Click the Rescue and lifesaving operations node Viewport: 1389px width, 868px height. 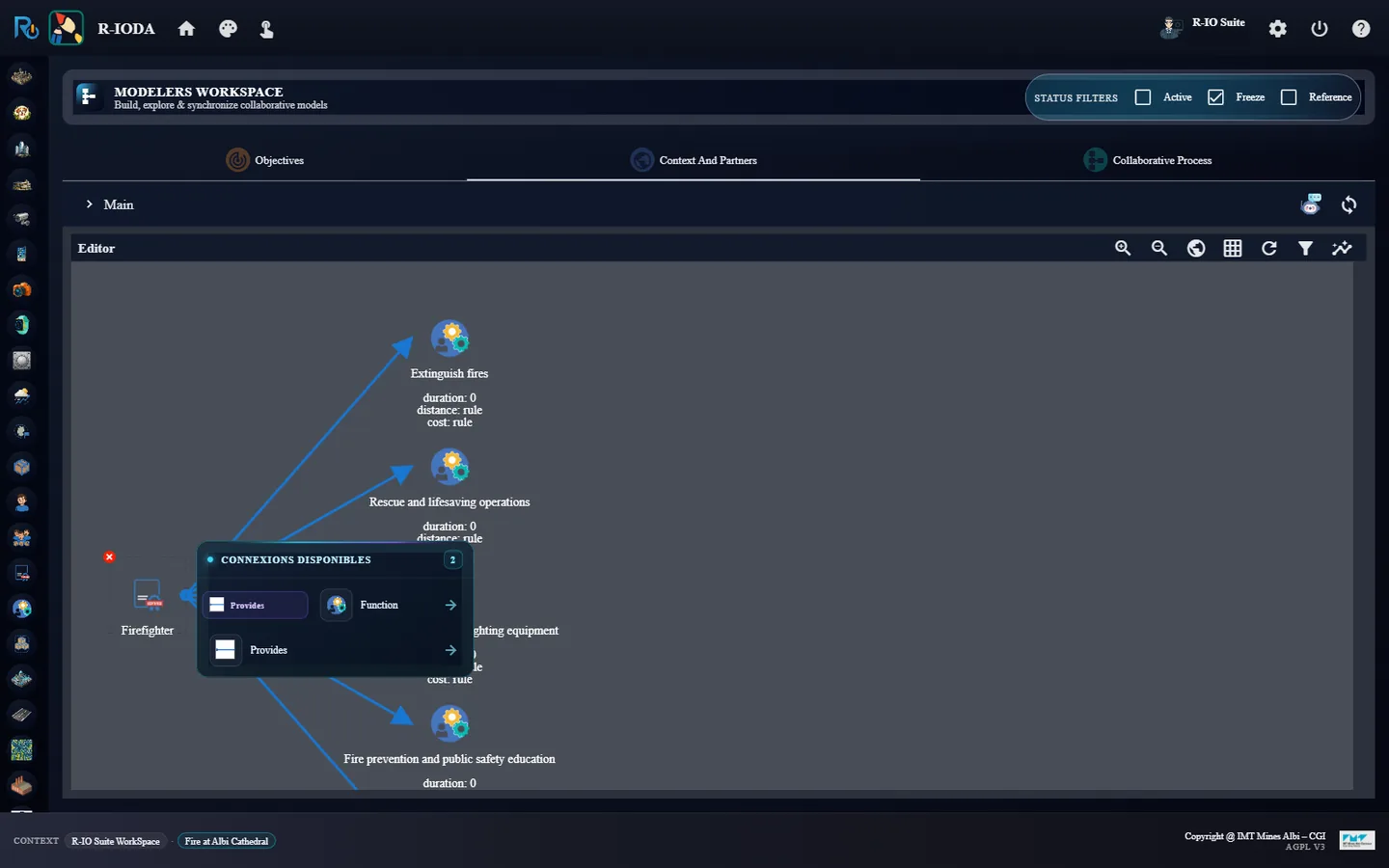click(449, 467)
